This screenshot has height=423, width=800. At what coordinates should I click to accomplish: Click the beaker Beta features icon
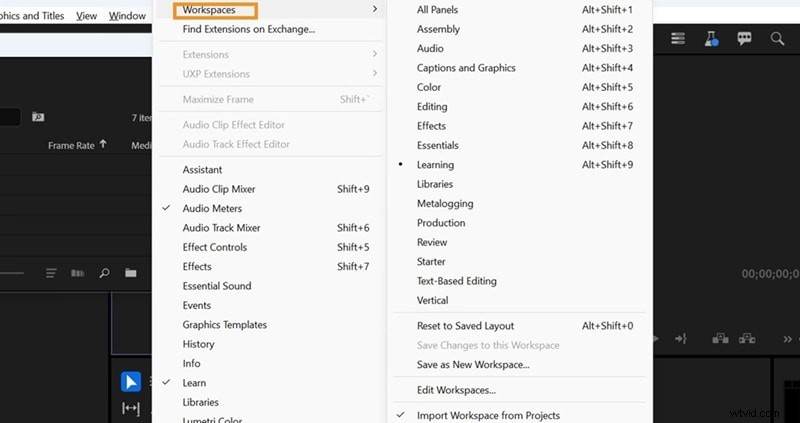711,38
